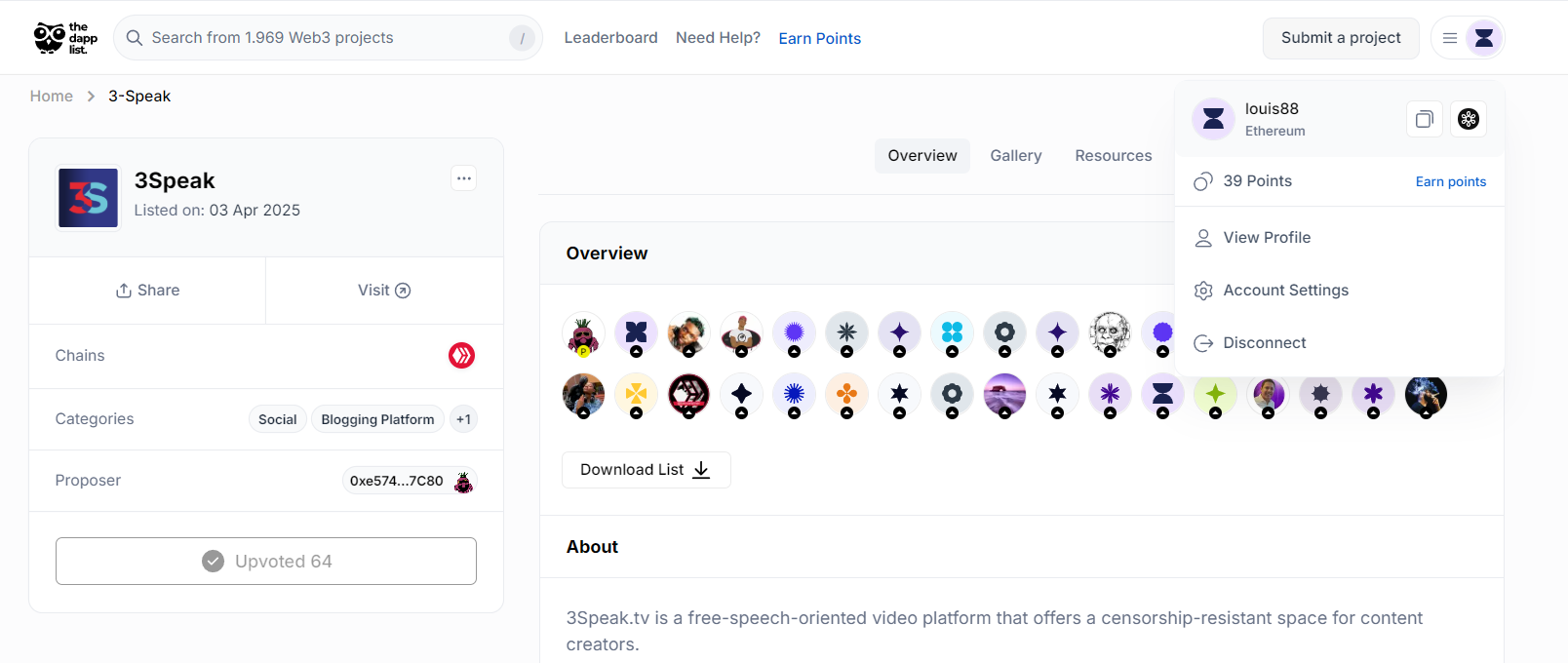The width and height of the screenshot is (1568, 663).
Task: Open the Leaderboard page
Action: [610, 38]
